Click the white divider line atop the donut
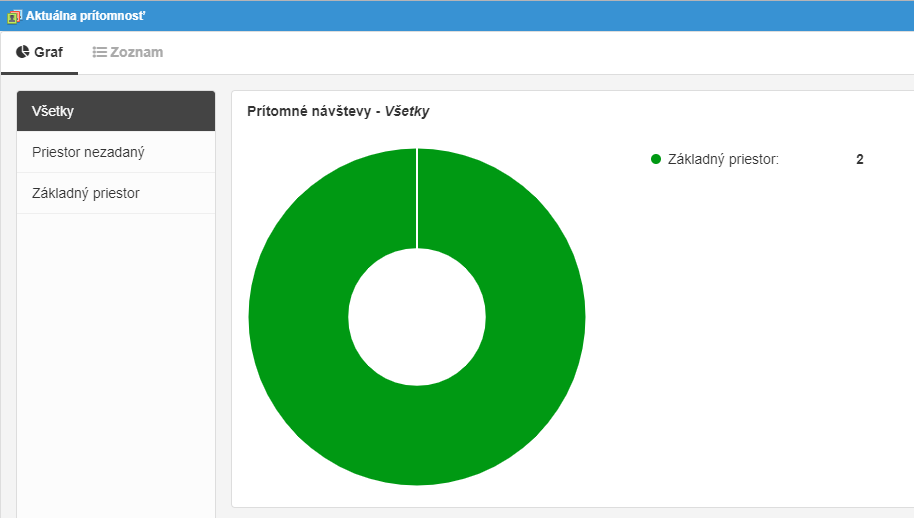Viewport: 914px width, 518px height. [x=417, y=198]
